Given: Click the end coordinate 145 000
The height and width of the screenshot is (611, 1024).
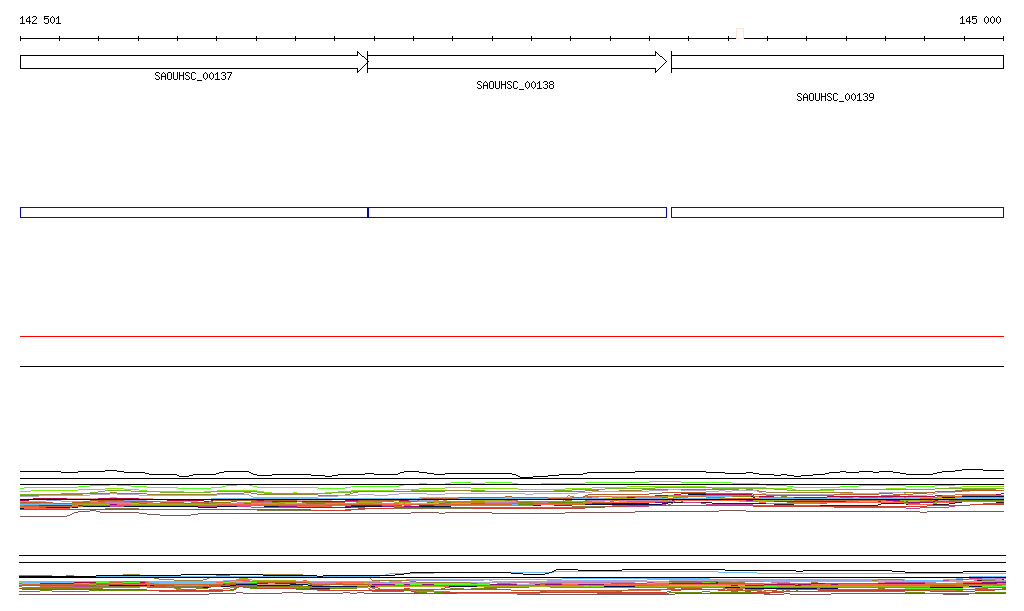Looking at the screenshot, I should tap(980, 20).
